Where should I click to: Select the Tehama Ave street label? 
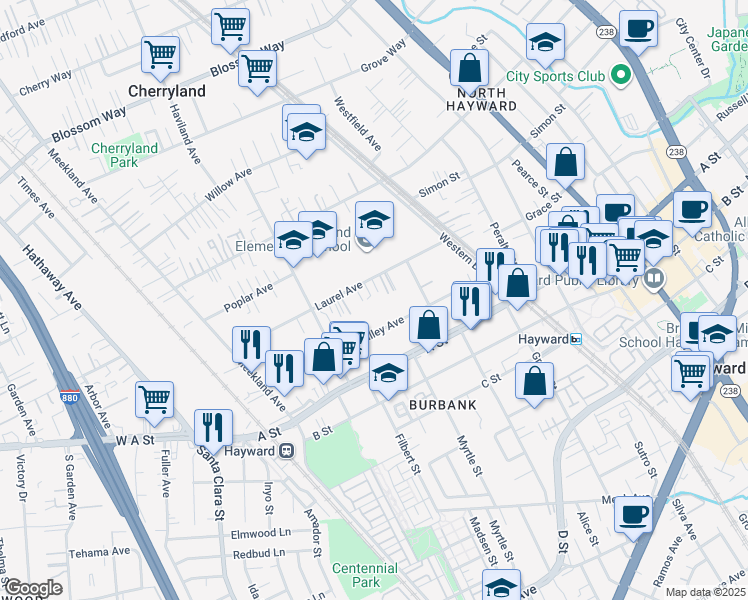(x=99, y=553)
